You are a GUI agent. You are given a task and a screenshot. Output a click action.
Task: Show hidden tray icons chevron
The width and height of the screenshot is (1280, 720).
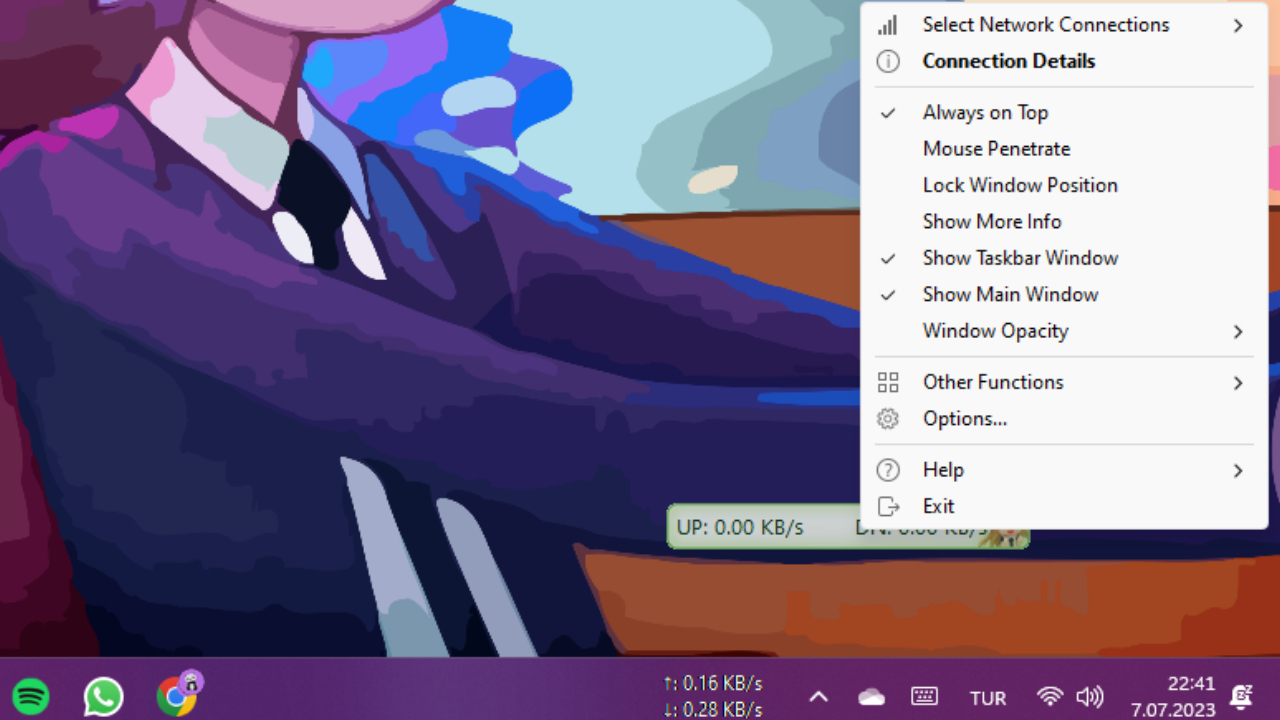[818, 697]
